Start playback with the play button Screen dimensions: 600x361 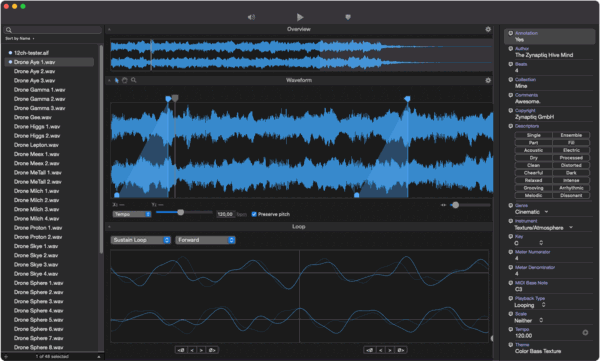pyautogui.click(x=300, y=17)
